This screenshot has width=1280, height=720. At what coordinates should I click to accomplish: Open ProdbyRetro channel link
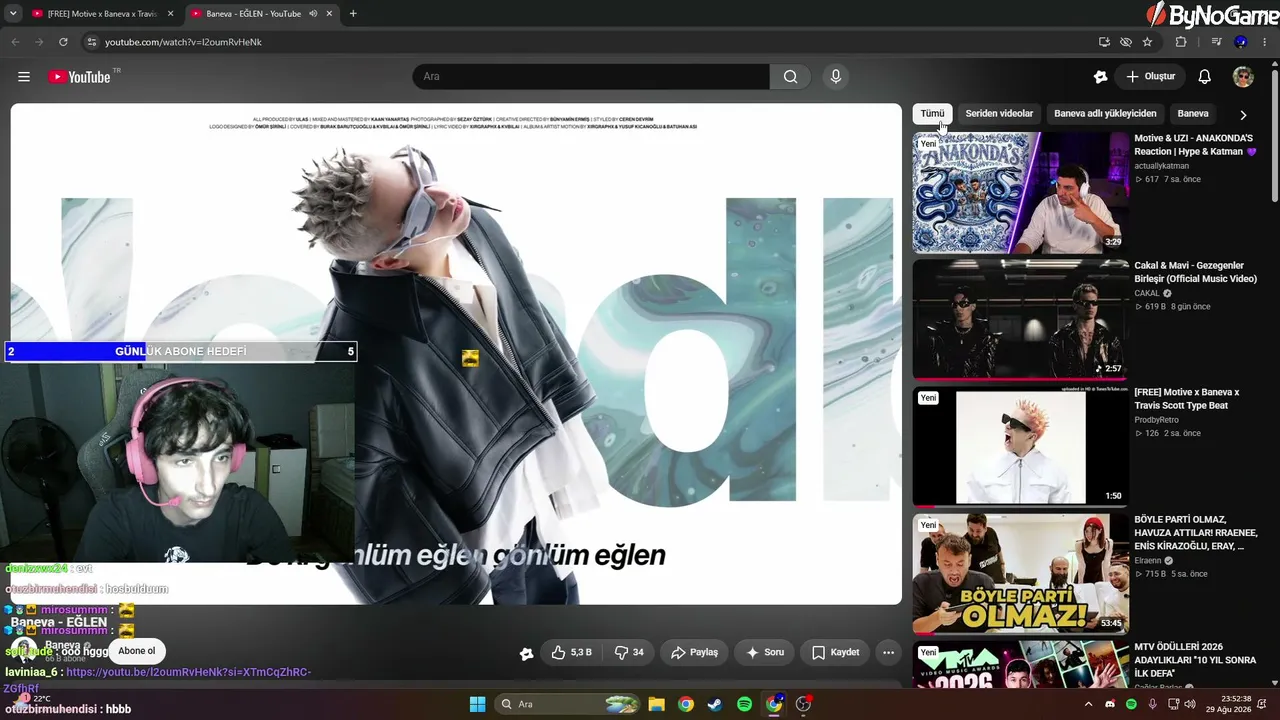tap(1156, 420)
